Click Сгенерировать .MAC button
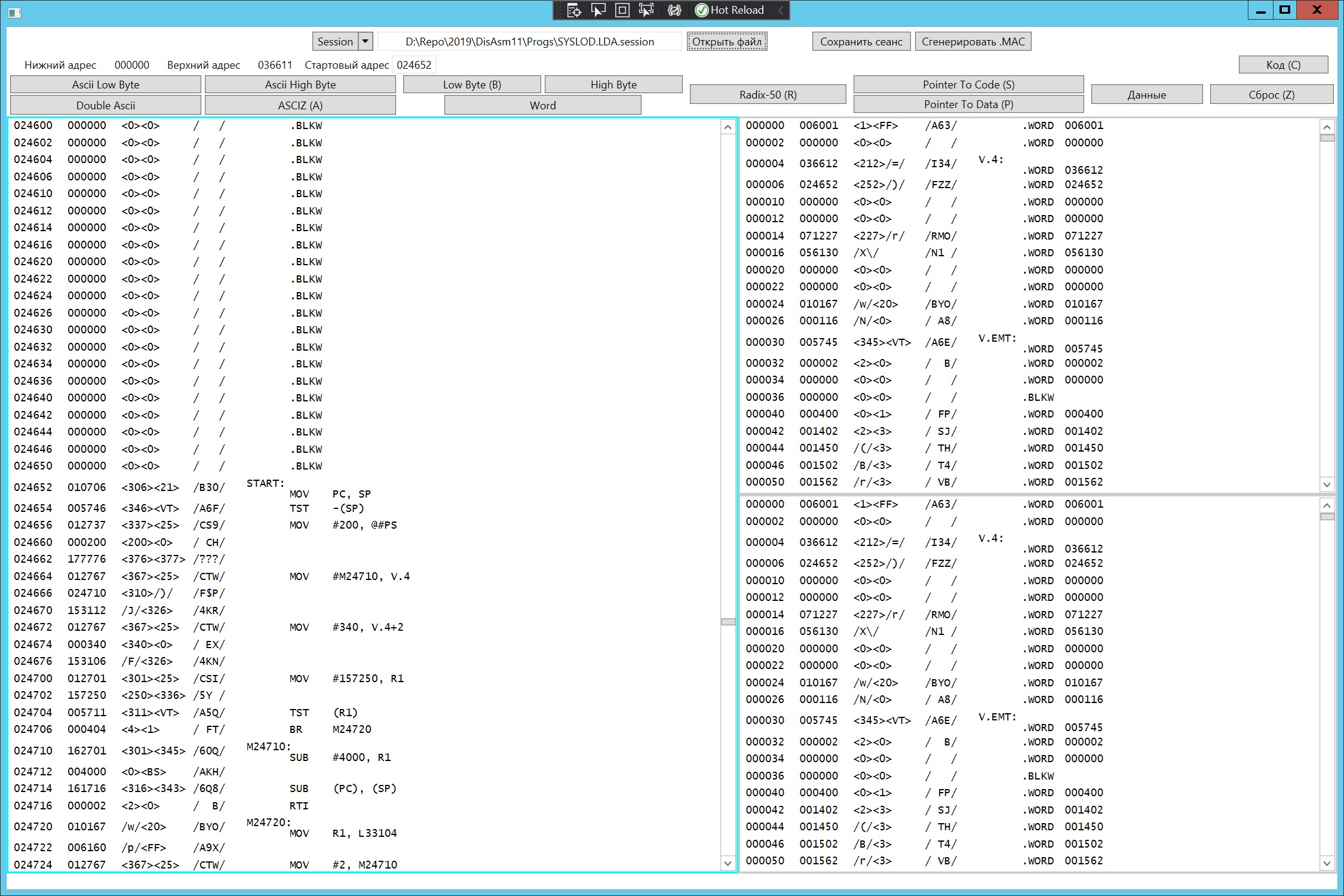Screen dimensions: 1344x896 (972, 41)
